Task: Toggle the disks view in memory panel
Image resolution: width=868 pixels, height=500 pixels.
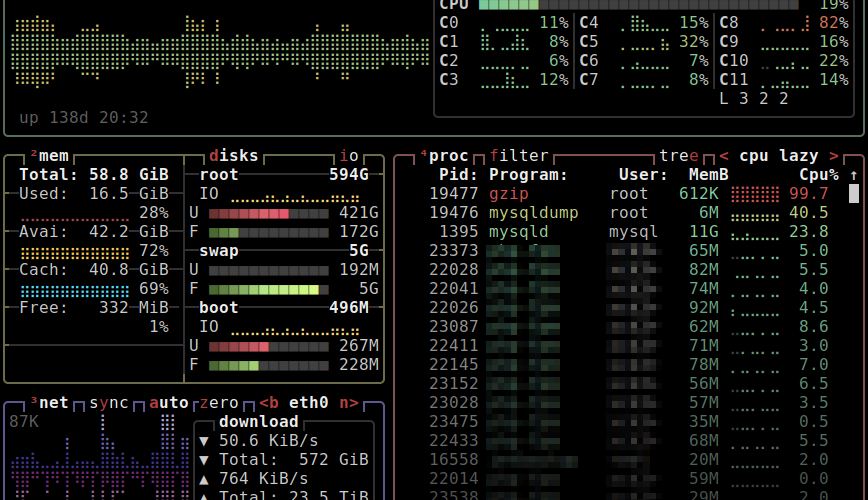Action: point(233,156)
